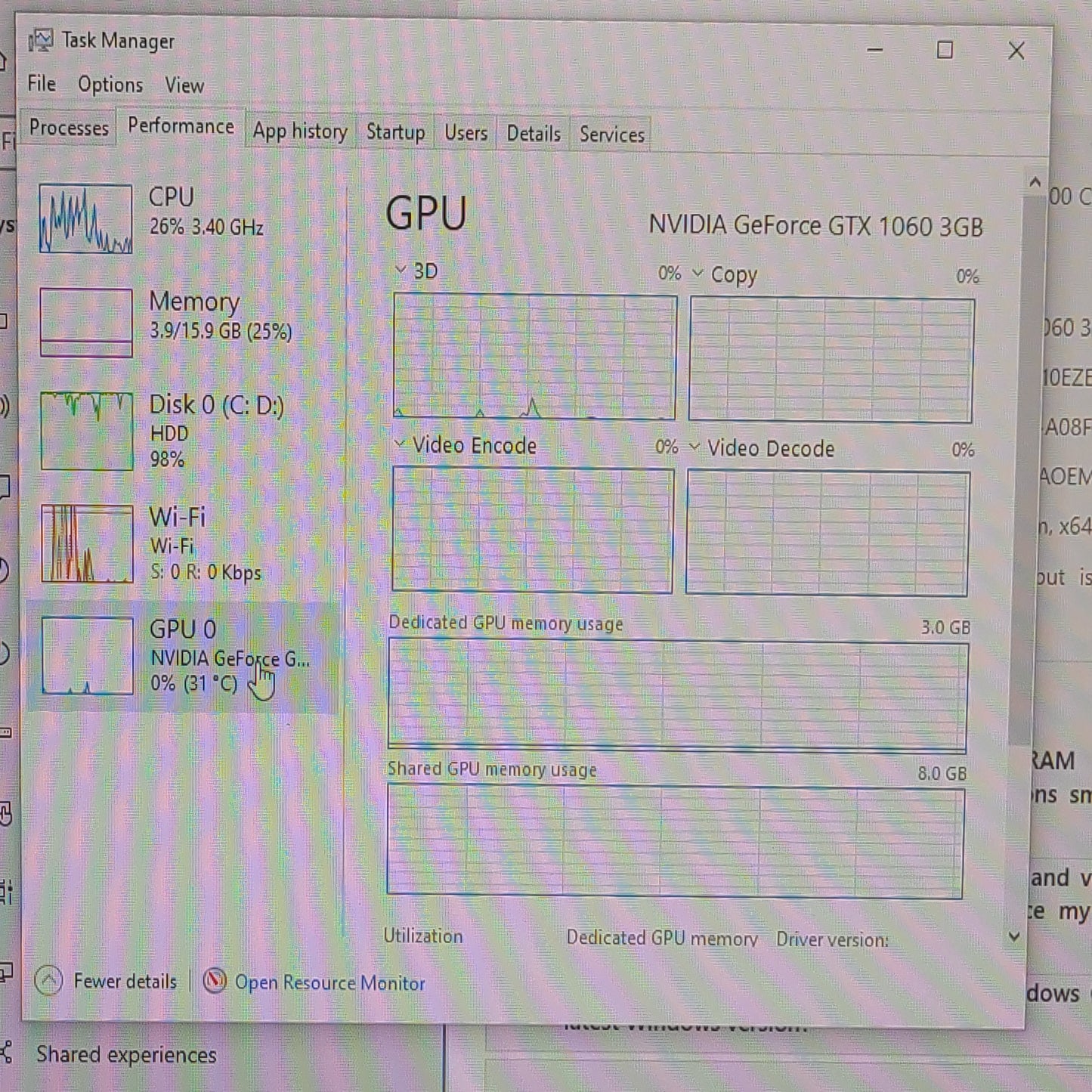Click the Dedicated GPU memory usage graph
This screenshot has height=1092, width=1092.
pyautogui.click(x=678, y=695)
